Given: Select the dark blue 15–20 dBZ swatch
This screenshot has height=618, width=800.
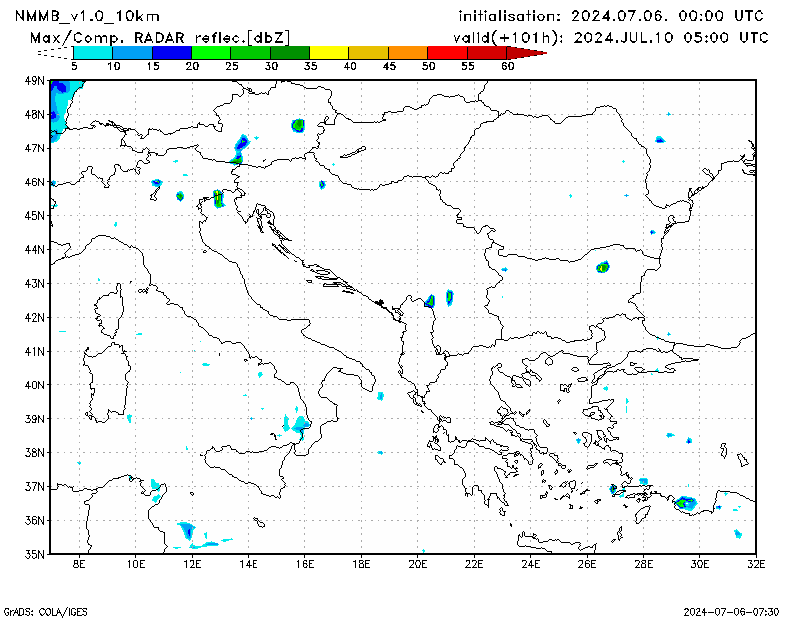Looking at the screenshot, I should 171,52.
